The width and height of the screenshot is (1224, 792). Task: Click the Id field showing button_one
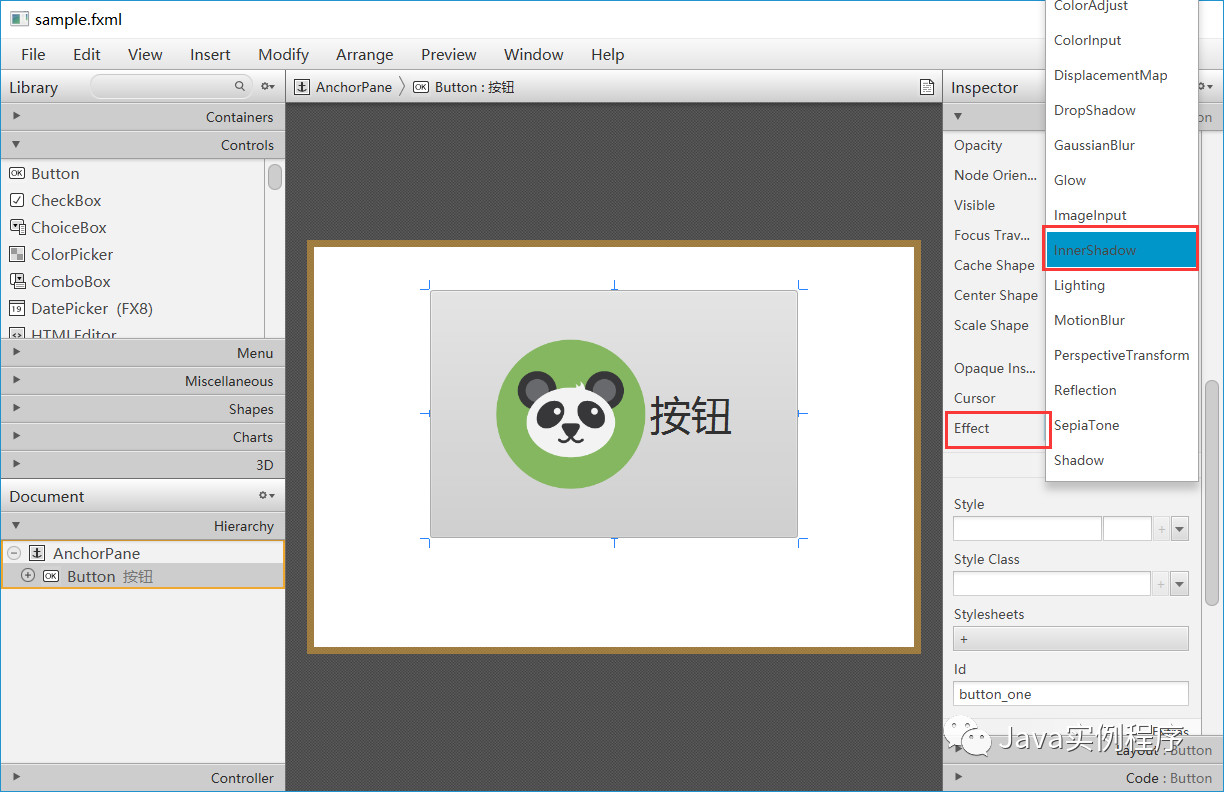1070,693
